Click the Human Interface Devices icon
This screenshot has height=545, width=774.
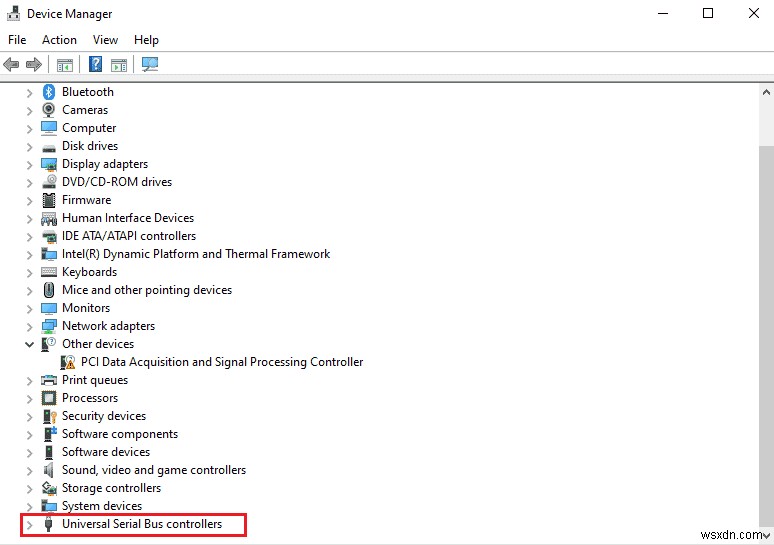(49, 218)
